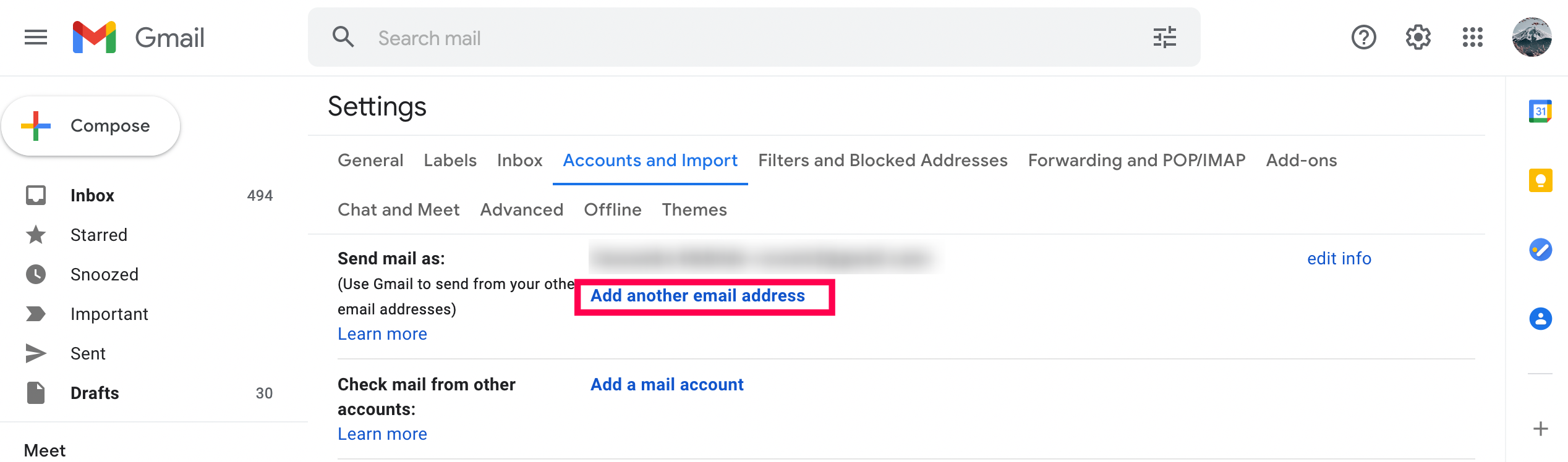Image resolution: width=1568 pixels, height=462 pixels.
Task: Switch to the Labels settings tab
Action: click(450, 161)
